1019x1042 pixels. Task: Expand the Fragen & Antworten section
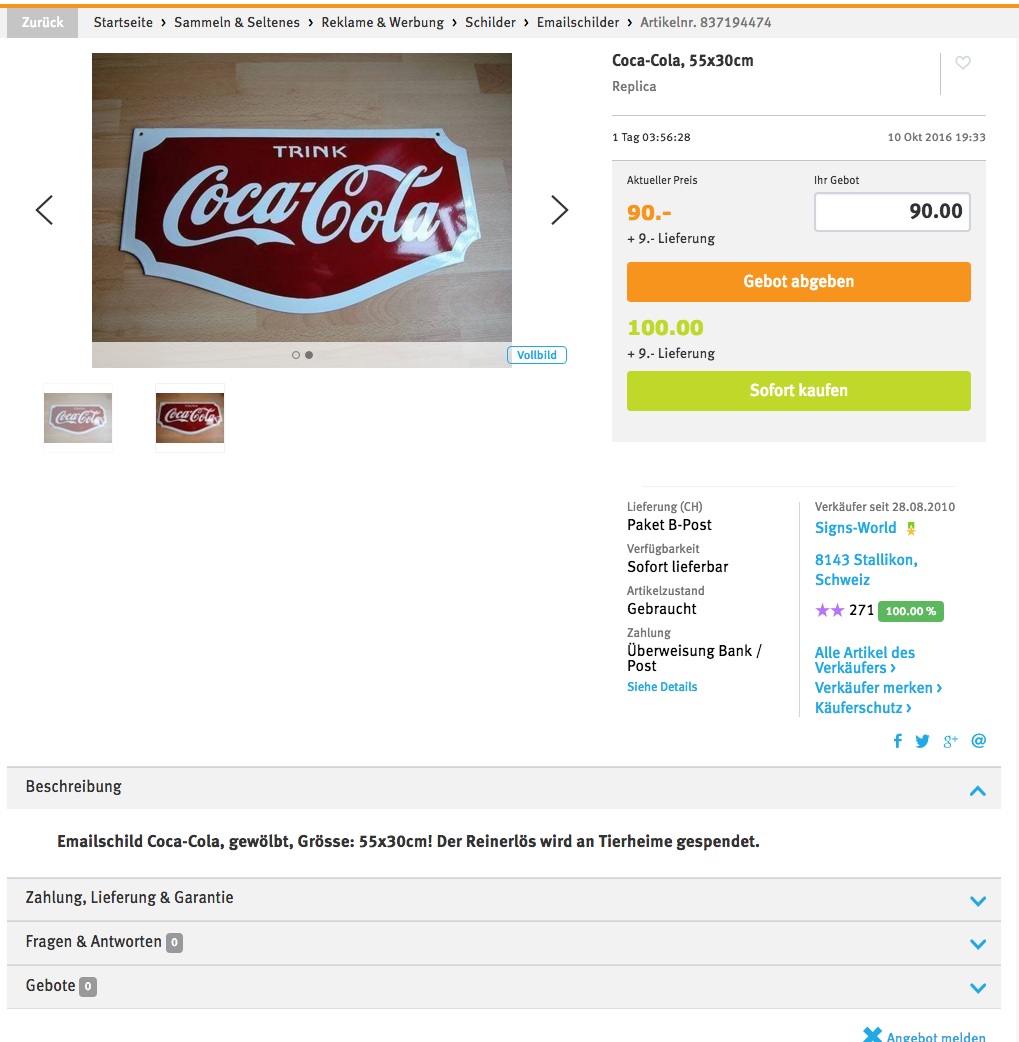click(x=977, y=944)
